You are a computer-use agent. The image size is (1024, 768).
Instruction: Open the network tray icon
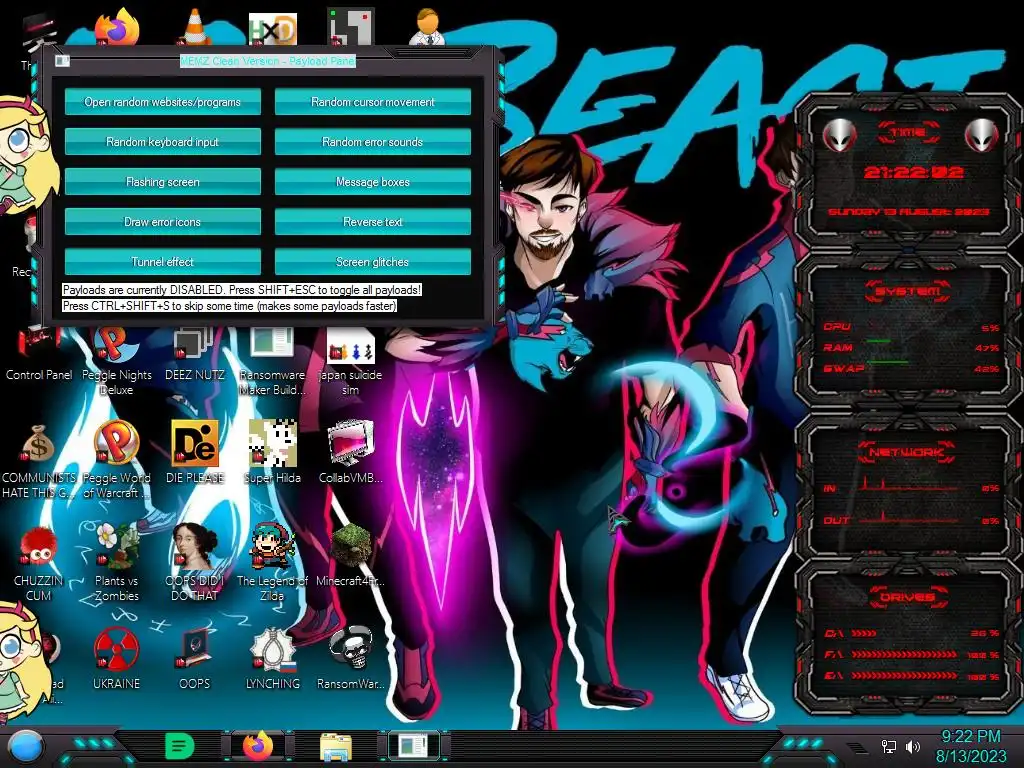pyautogui.click(x=888, y=746)
